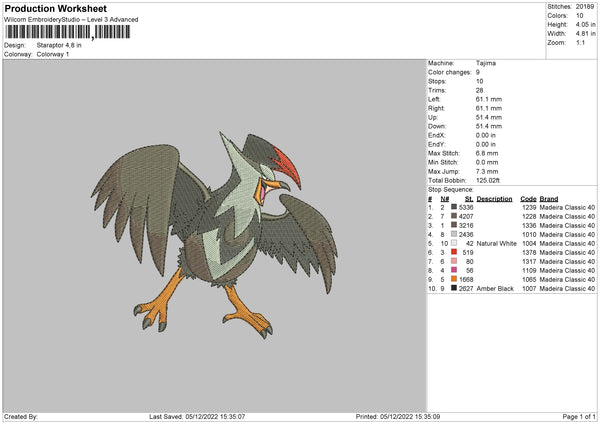Select the 'Wilcom EmbroideryStudio – Level 3 Advanced' line
The height and width of the screenshot is (424, 600).
pyautogui.click(x=71, y=20)
